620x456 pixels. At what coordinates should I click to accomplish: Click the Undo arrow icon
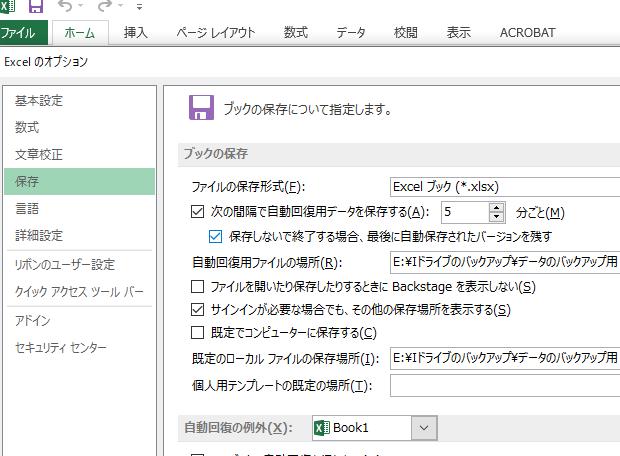(66, 7)
